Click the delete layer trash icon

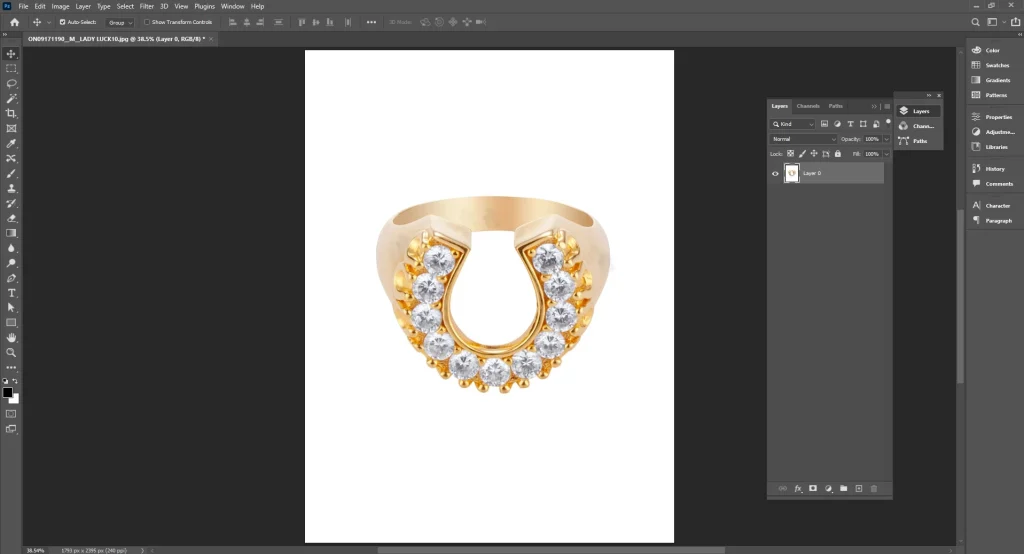873,488
